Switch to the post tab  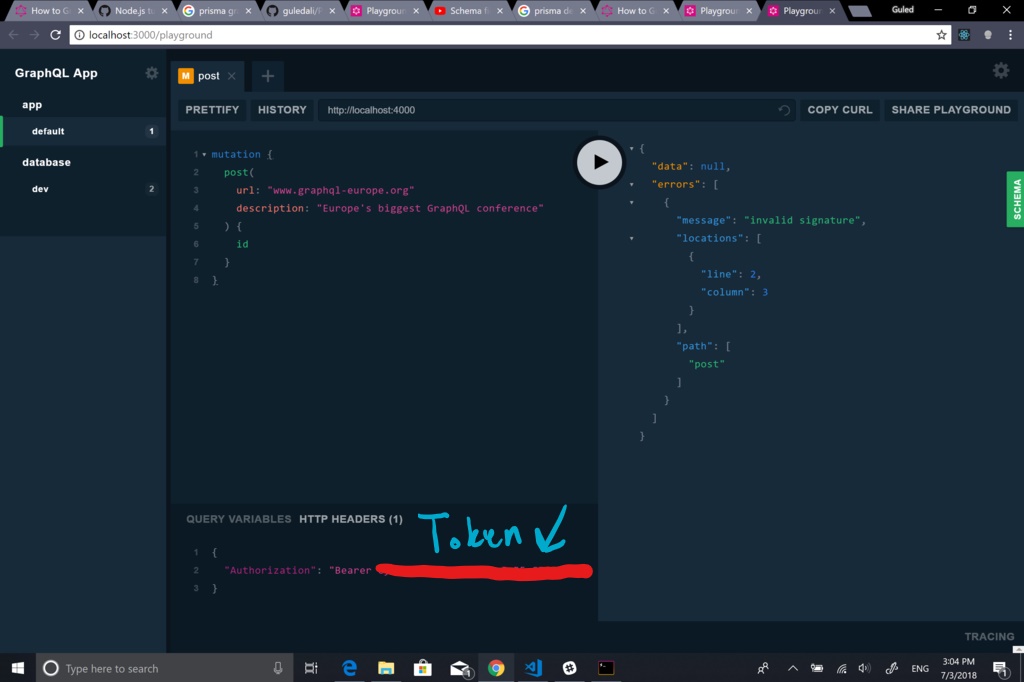click(207, 76)
